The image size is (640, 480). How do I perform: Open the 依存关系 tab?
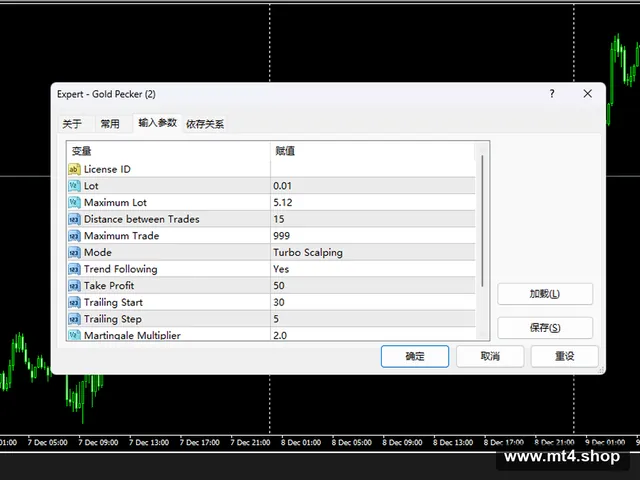click(x=205, y=124)
